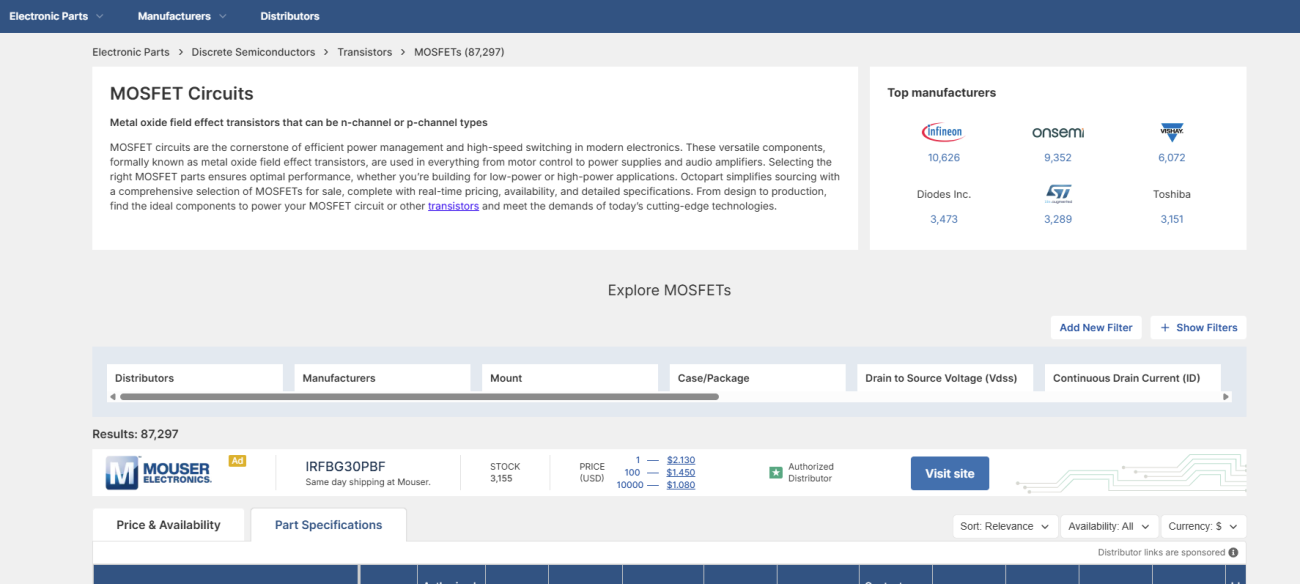Expand Manufacturers top menu
1300x584 pixels.
(x=182, y=16)
